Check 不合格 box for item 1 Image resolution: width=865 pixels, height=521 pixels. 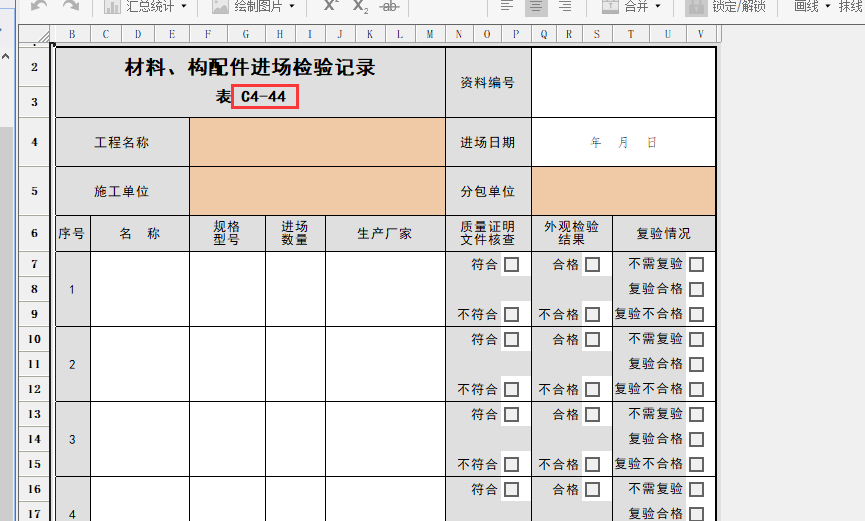click(x=592, y=314)
